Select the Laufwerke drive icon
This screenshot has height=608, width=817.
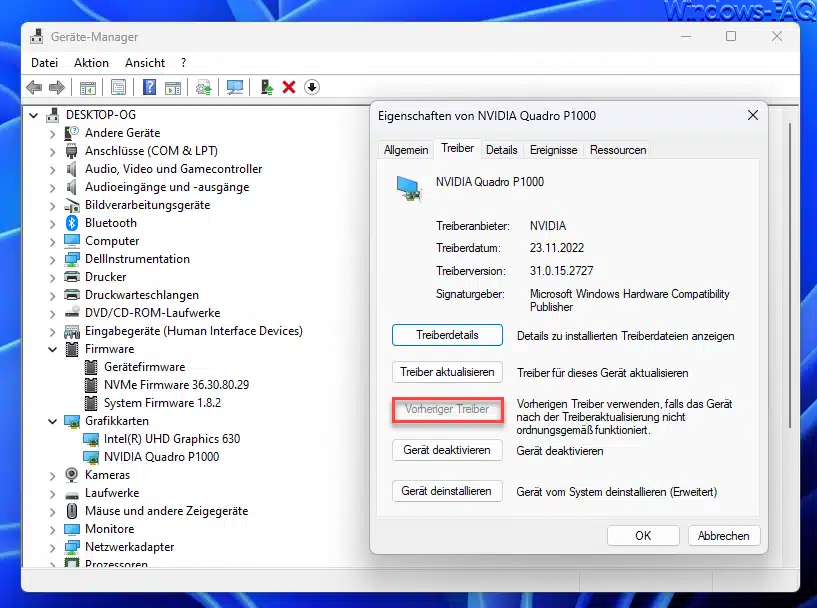[72, 494]
